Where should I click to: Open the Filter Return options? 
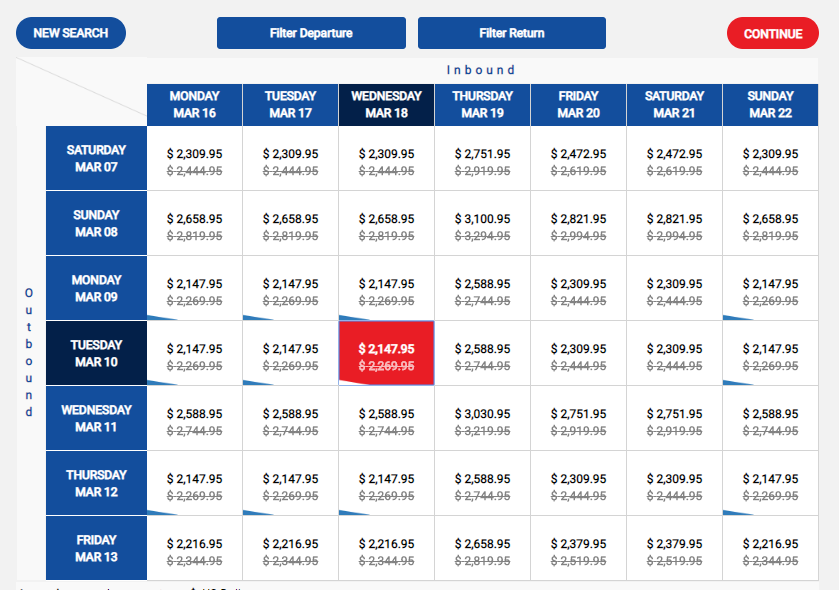512,33
